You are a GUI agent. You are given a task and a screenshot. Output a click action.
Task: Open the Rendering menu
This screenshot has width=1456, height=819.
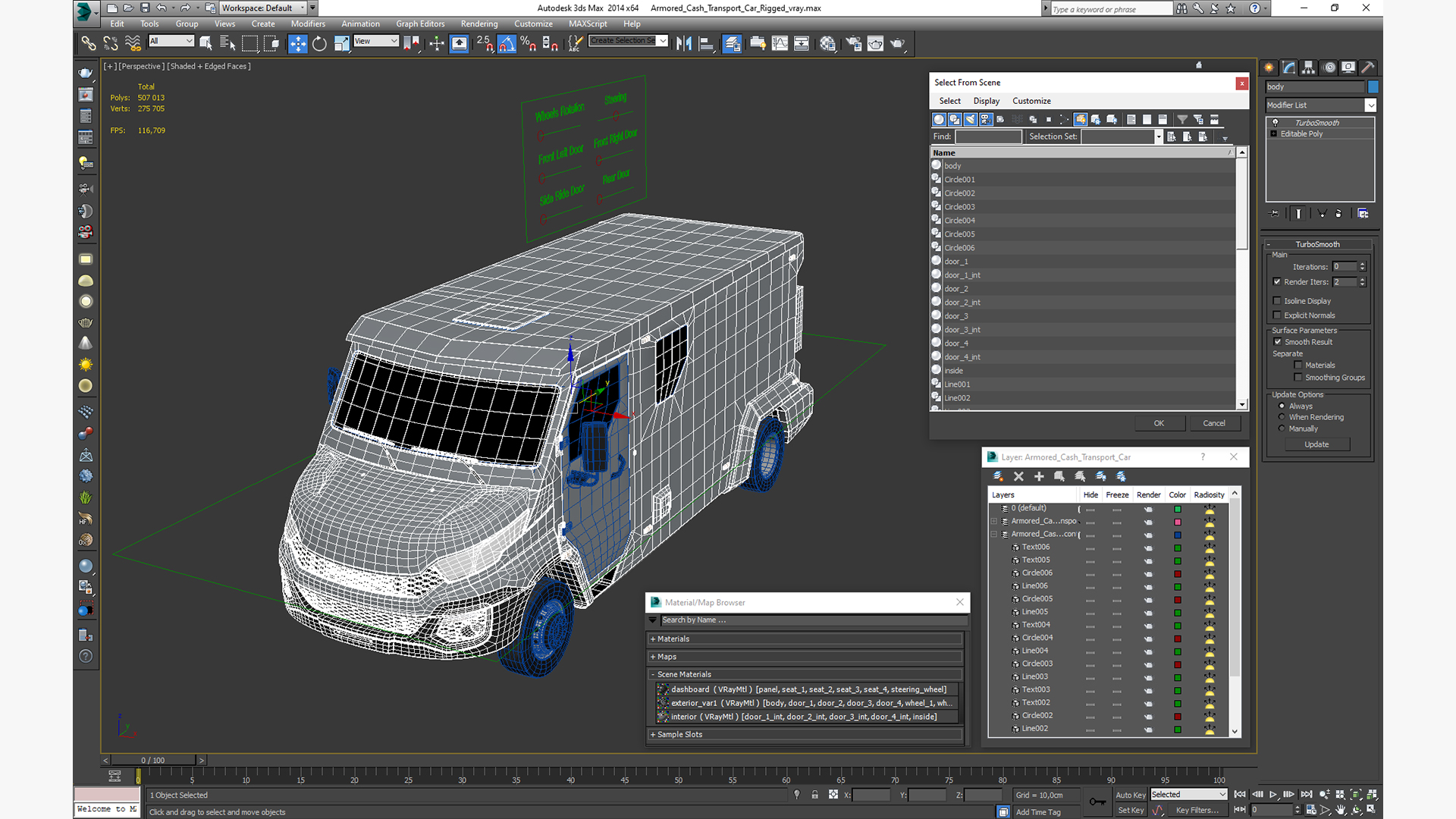pyautogui.click(x=479, y=24)
